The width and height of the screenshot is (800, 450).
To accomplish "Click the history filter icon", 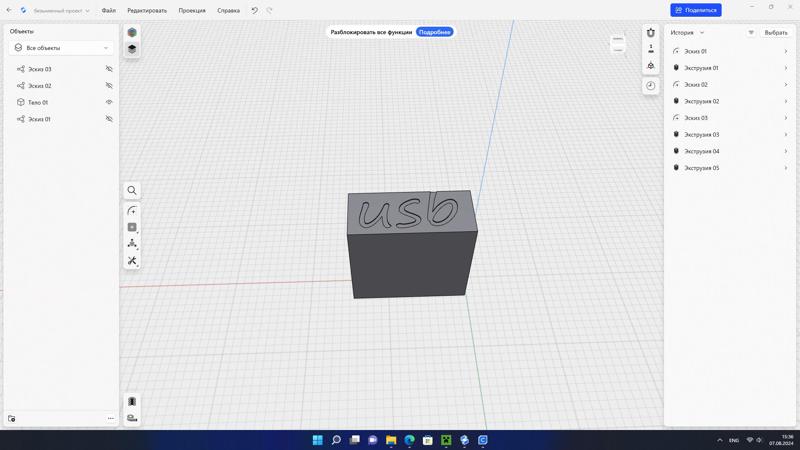I will (751, 33).
